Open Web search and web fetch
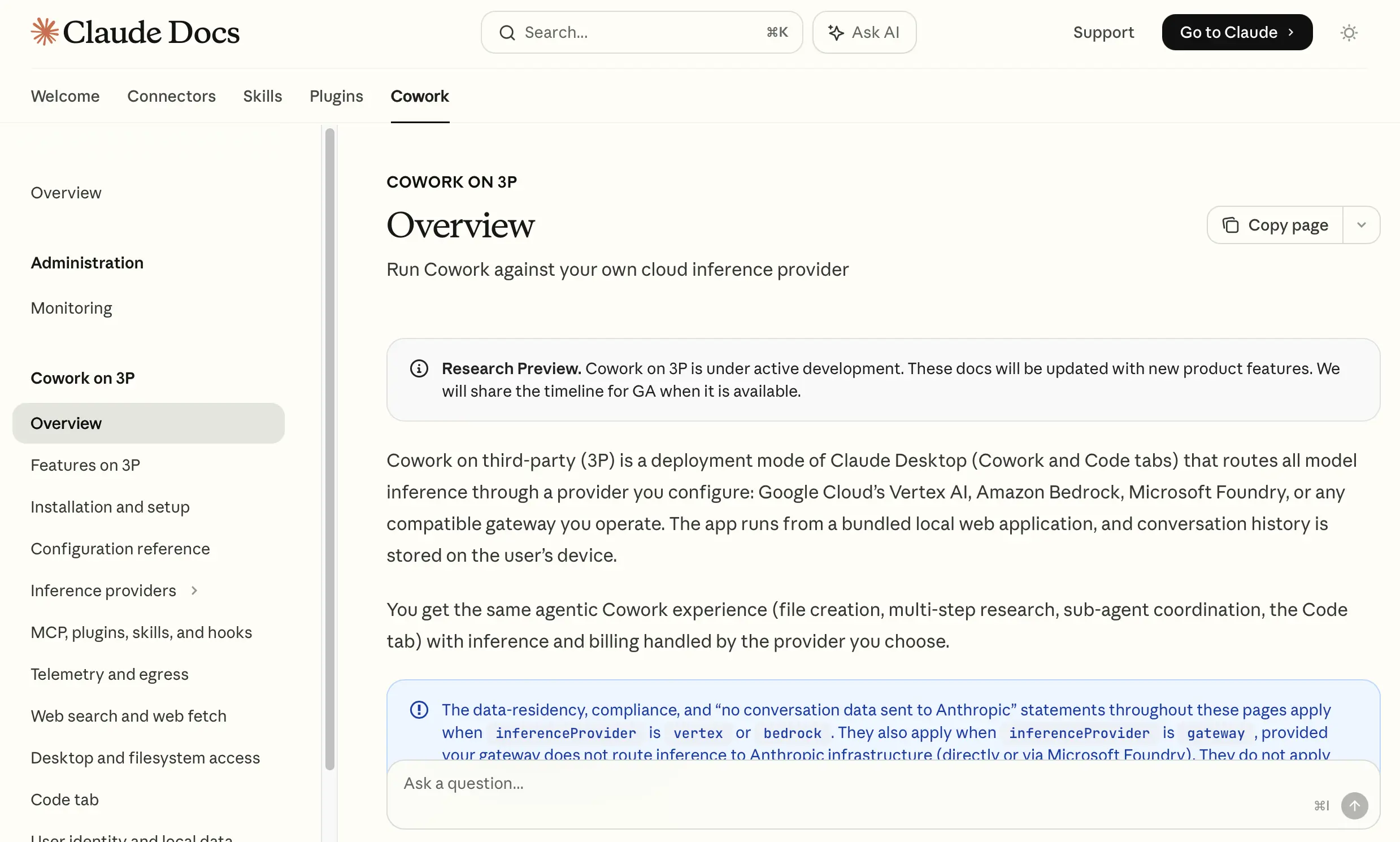 pyautogui.click(x=129, y=716)
